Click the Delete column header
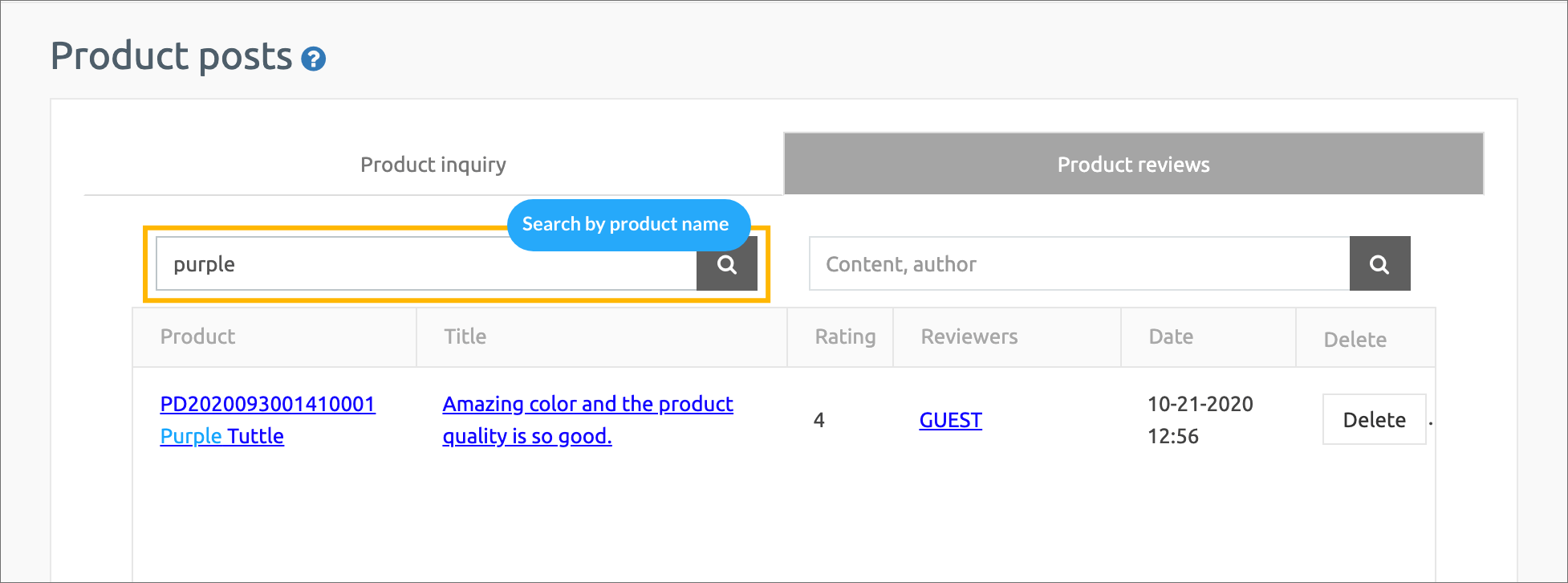The height and width of the screenshot is (583, 1568). 1355,340
